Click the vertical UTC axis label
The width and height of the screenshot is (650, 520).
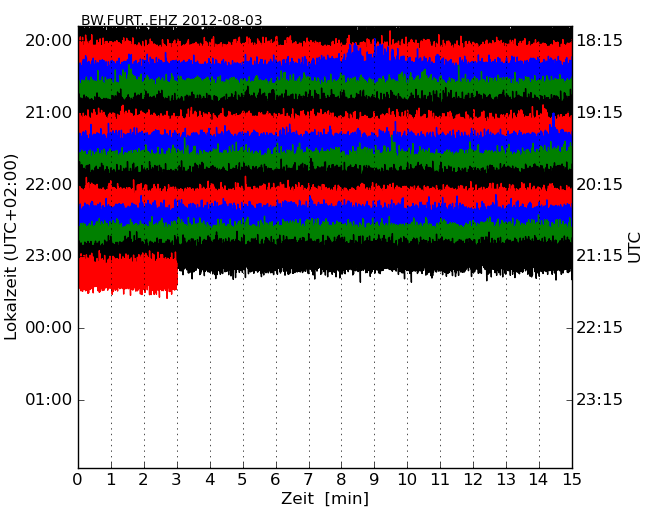tap(634, 248)
